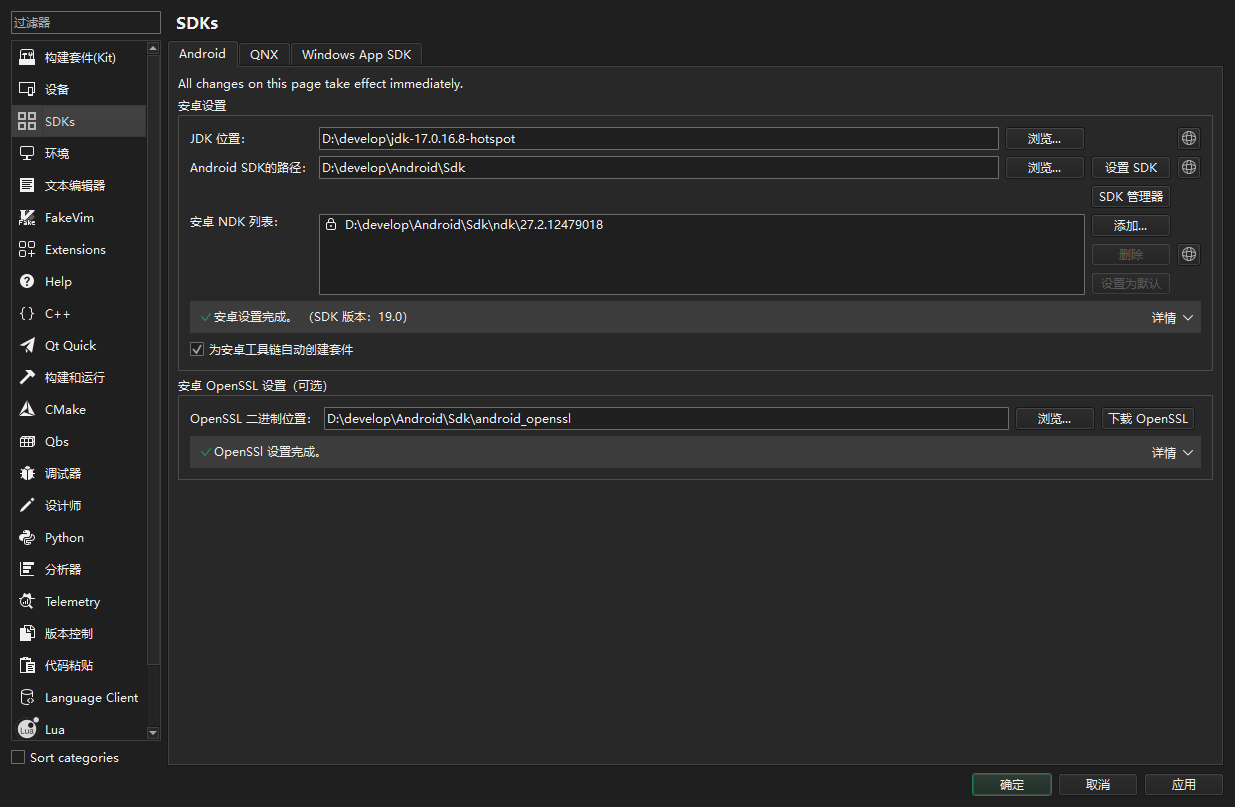Image resolution: width=1235 pixels, height=807 pixels.
Task: Open the 设计师 designer pencil icon
Action: coord(27,505)
